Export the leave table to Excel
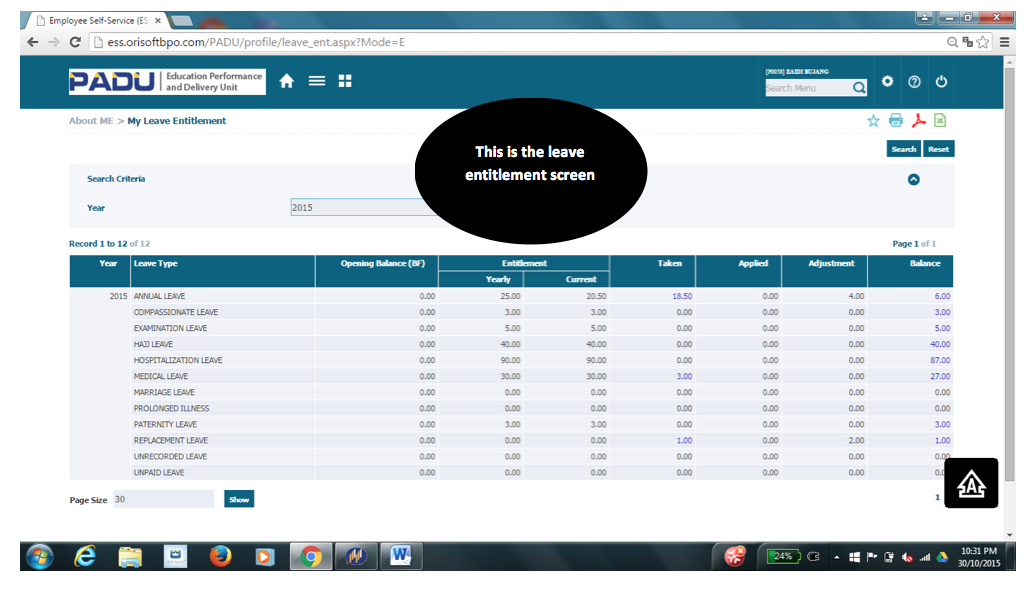This screenshot has width=1025, height=603. (x=938, y=119)
